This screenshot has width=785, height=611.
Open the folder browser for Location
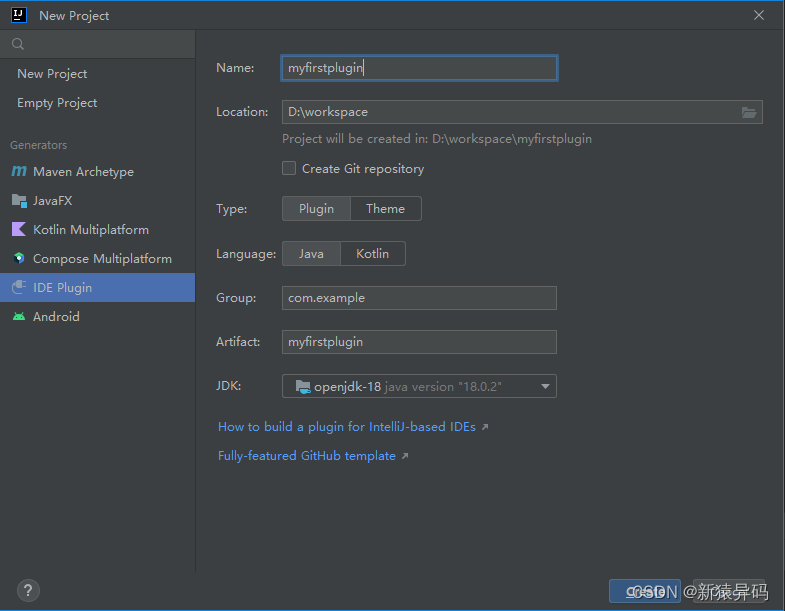pyautogui.click(x=749, y=112)
